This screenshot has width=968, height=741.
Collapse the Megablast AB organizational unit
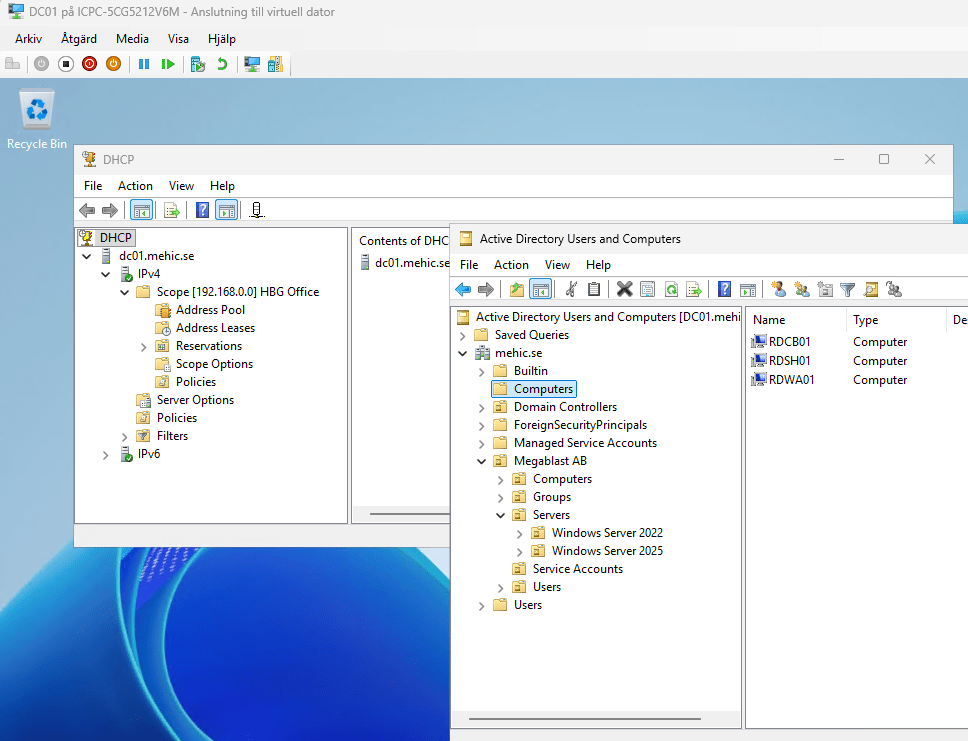point(482,461)
